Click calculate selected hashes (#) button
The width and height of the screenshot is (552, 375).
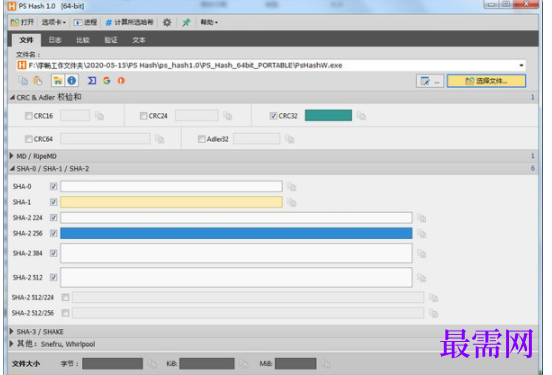click(130, 23)
